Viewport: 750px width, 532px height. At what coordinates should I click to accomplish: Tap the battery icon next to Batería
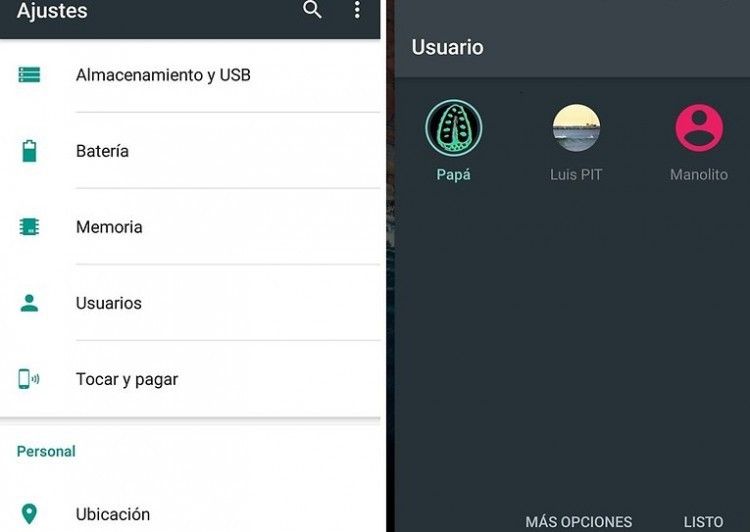(29, 151)
